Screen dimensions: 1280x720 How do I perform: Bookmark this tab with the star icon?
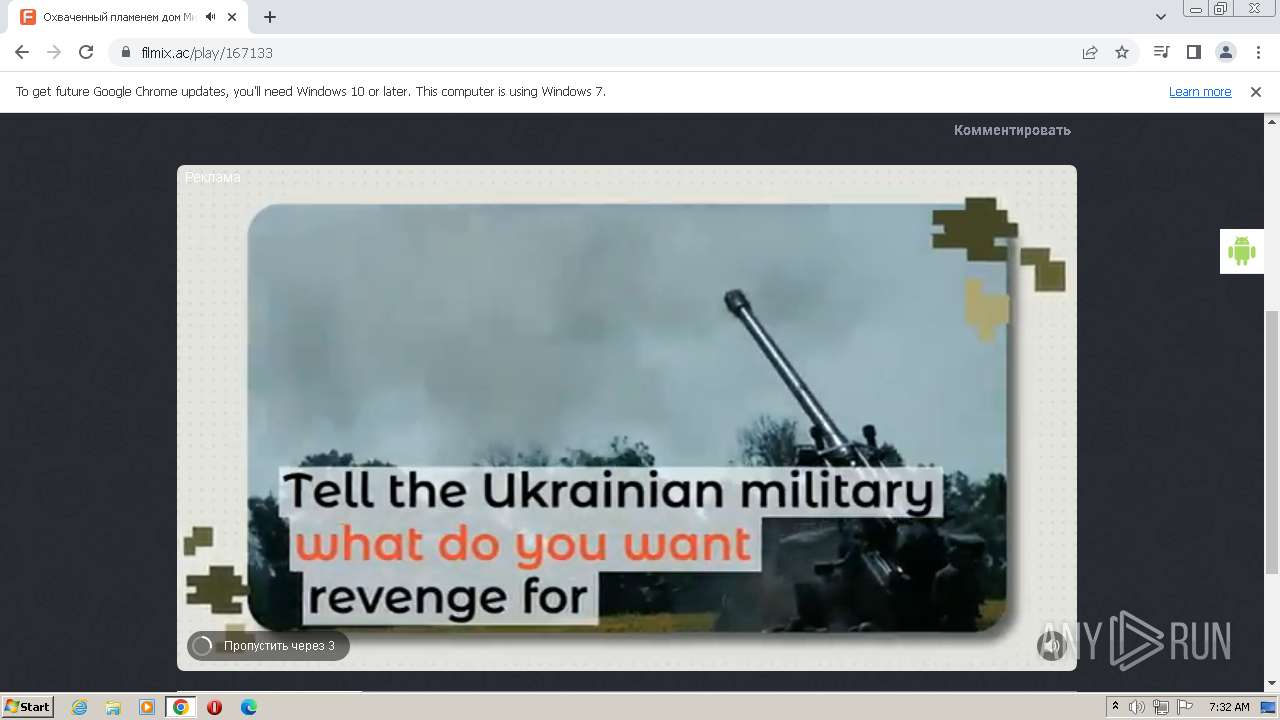coord(1122,52)
